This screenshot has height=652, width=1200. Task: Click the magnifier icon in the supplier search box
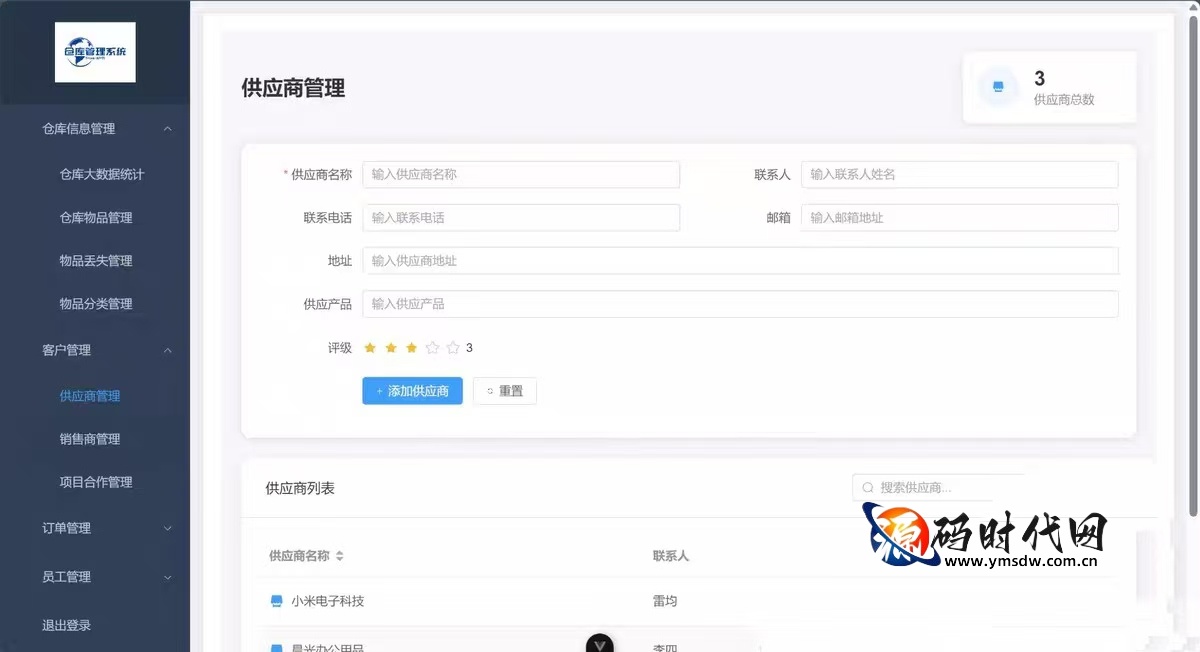click(868, 487)
